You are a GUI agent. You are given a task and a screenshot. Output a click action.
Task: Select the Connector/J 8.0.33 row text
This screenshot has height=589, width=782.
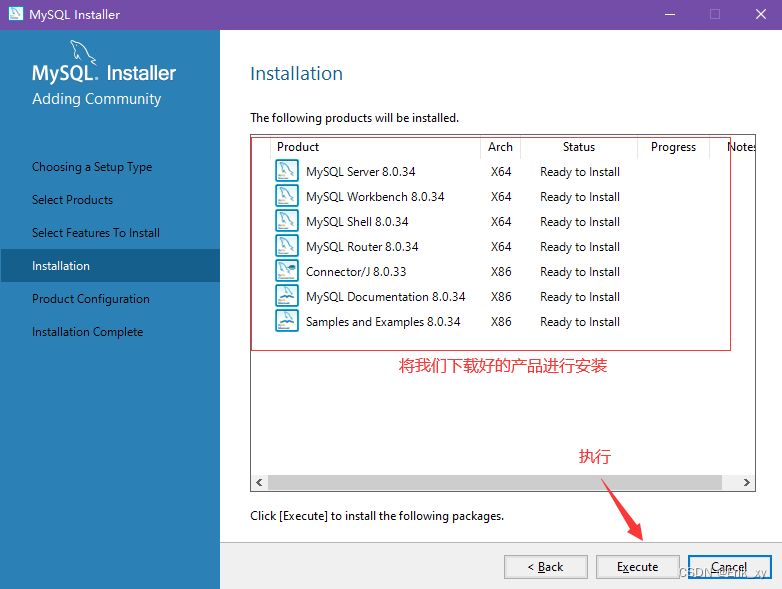(x=356, y=271)
